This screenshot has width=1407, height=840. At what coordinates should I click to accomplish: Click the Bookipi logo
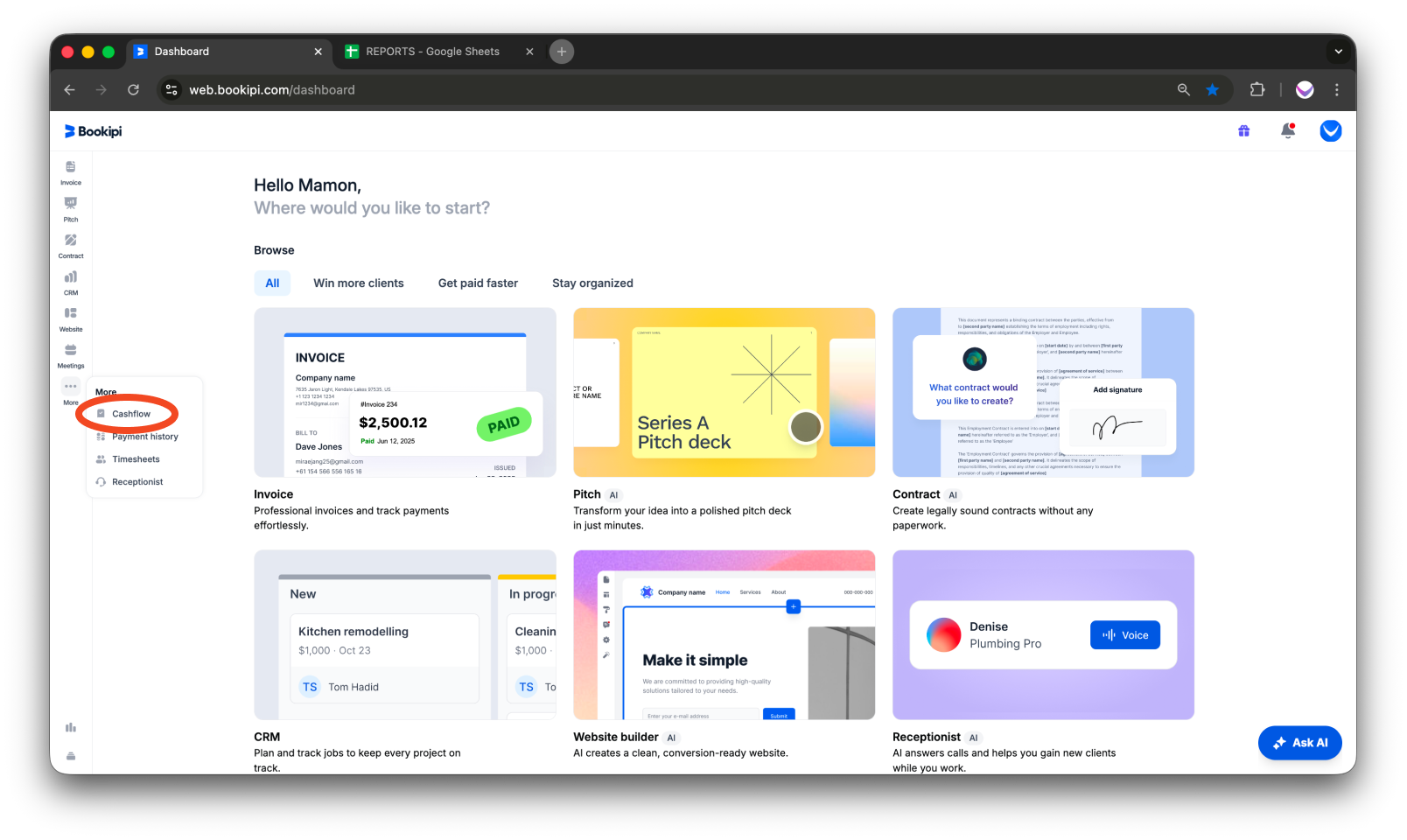click(92, 130)
